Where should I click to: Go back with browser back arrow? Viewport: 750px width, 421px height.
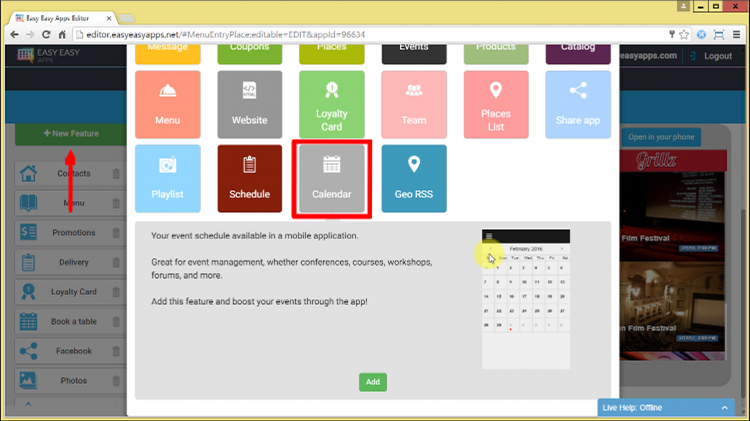(x=14, y=34)
